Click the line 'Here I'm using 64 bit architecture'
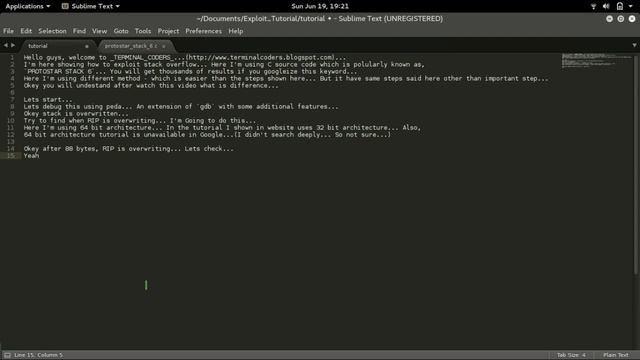 coord(222,128)
